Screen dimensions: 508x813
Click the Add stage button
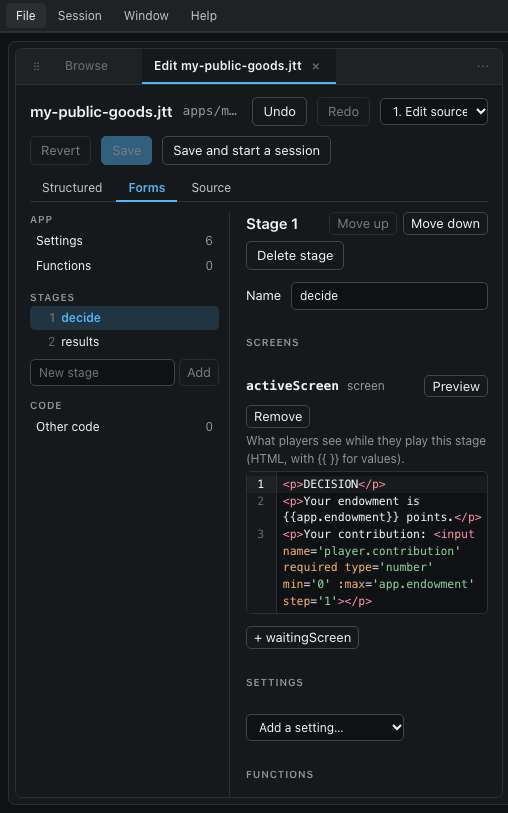199,373
